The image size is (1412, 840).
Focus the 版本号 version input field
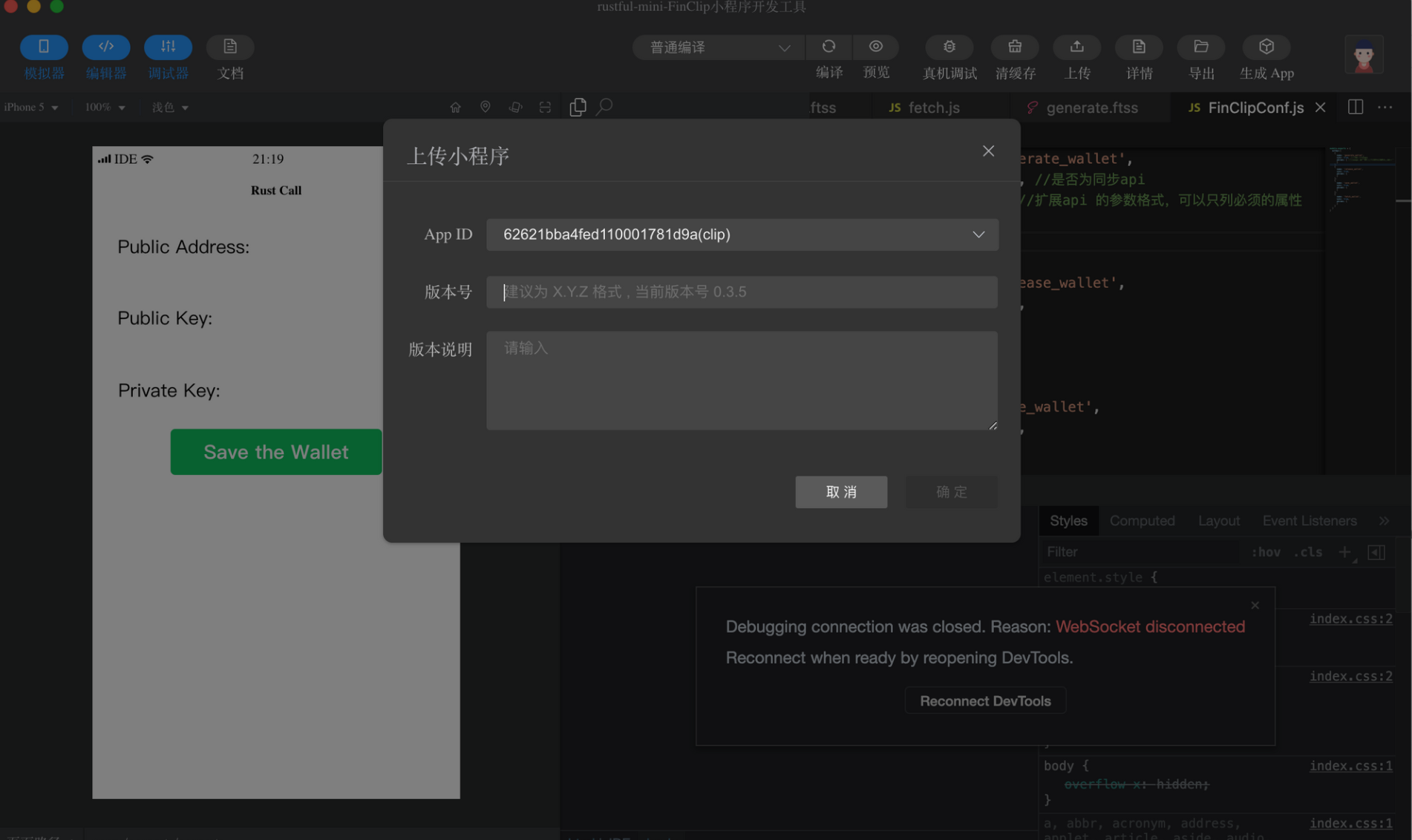(742, 292)
